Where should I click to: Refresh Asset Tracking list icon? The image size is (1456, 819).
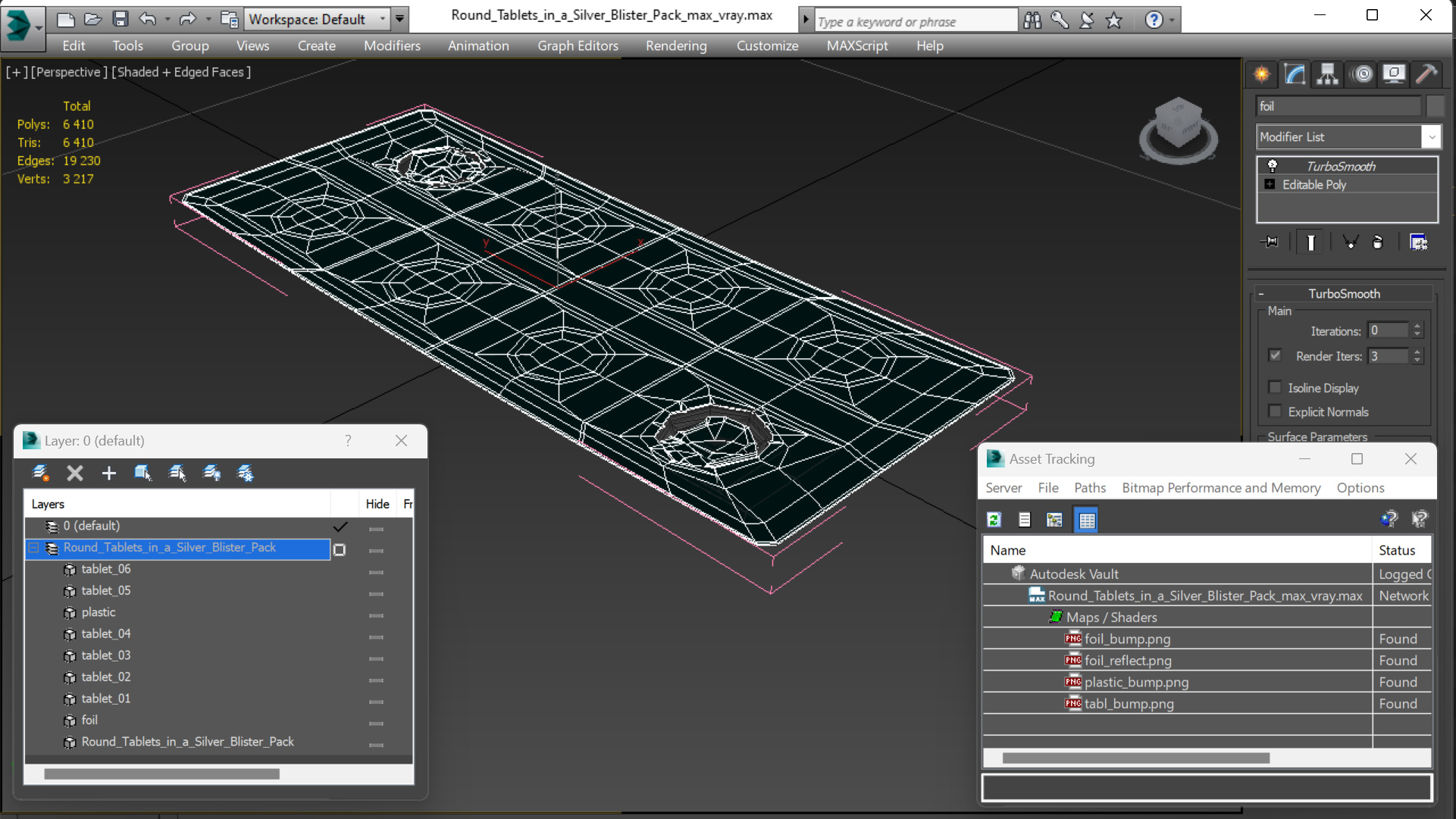point(994,520)
